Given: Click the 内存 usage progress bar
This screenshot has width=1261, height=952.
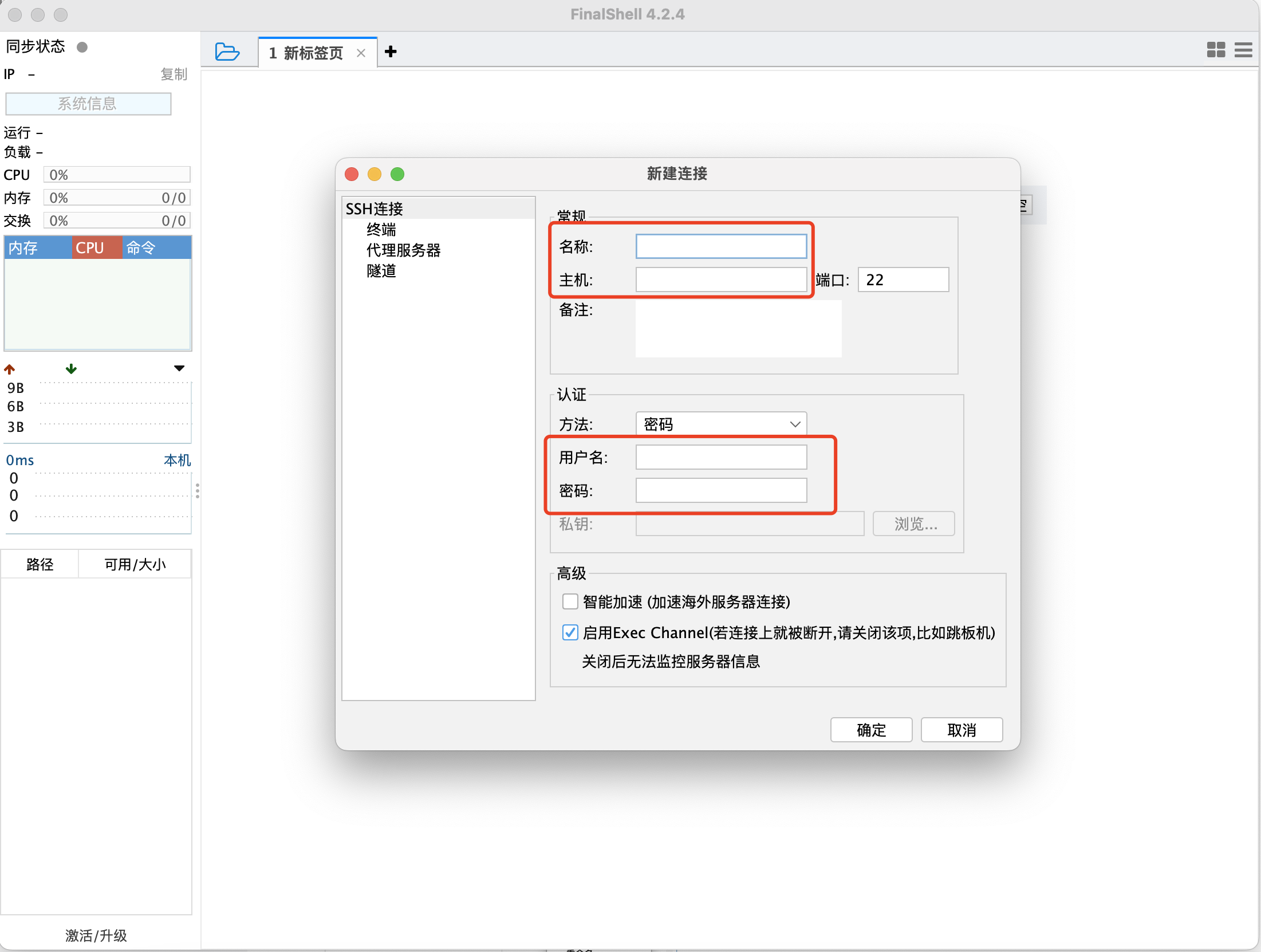Looking at the screenshot, I should pyautogui.click(x=117, y=198).
